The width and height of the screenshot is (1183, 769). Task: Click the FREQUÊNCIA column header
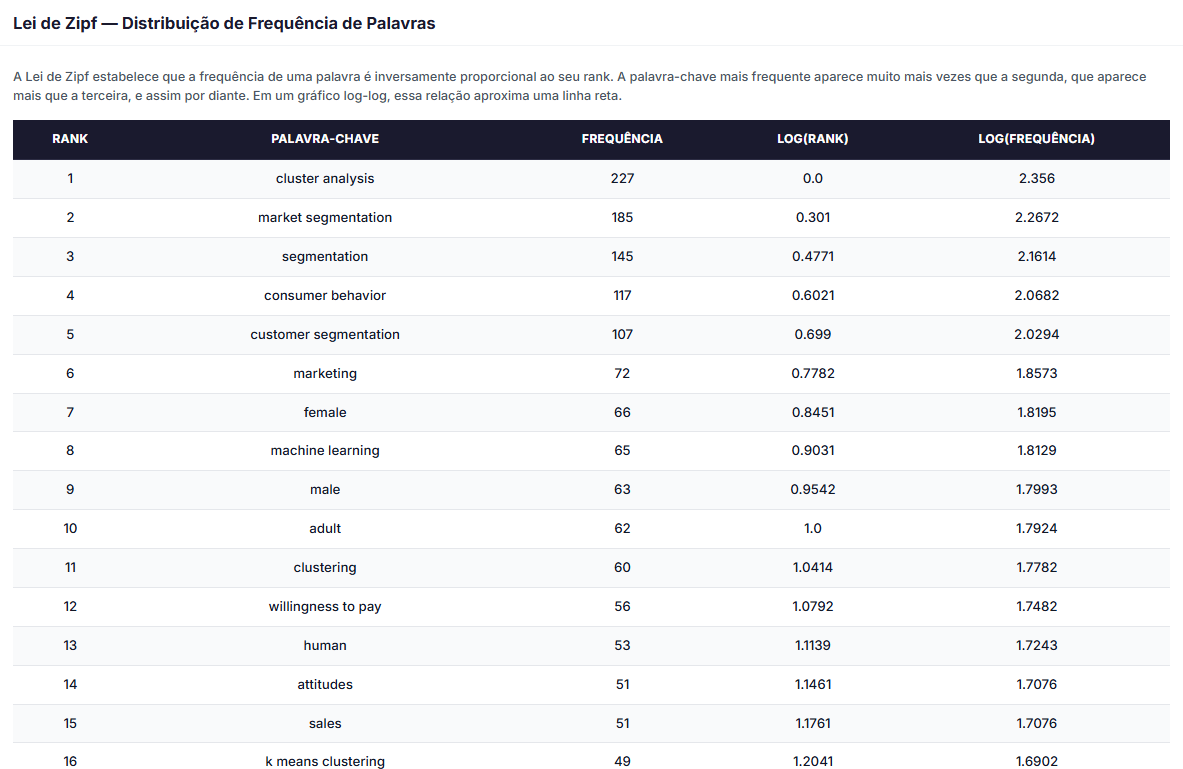click(x=622, y=139)
